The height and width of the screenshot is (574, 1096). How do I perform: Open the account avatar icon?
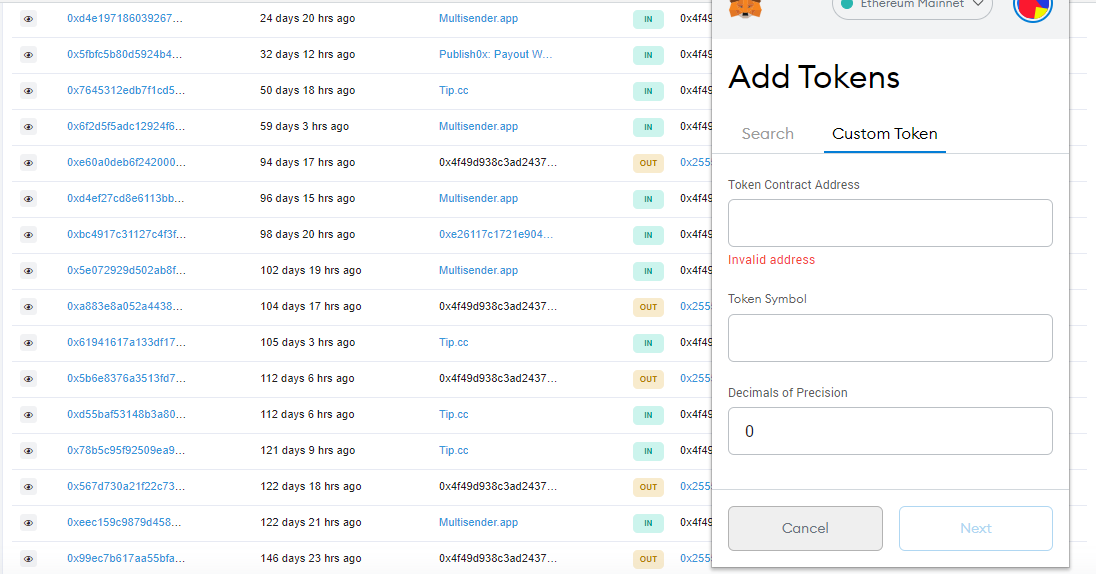click(1032, 8)
